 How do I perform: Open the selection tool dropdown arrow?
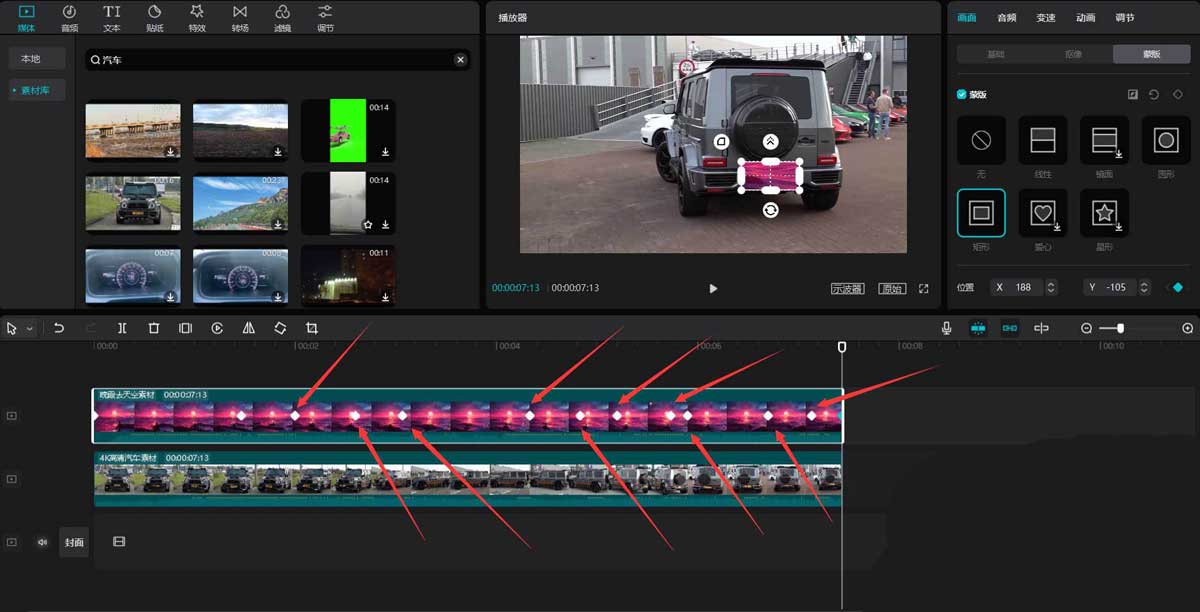click(30, 328)
